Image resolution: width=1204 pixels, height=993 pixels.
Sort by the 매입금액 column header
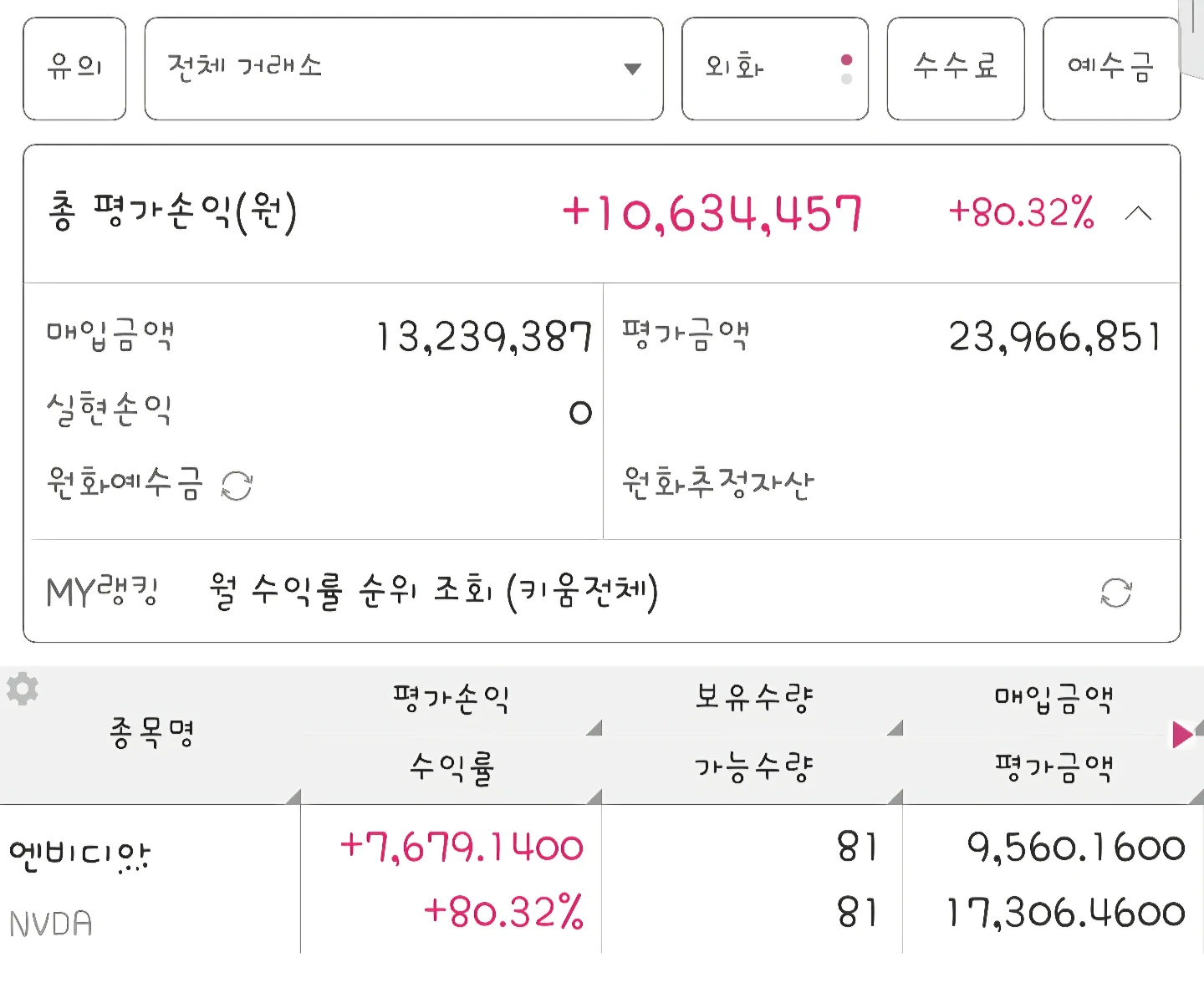tap(1053, 699)
